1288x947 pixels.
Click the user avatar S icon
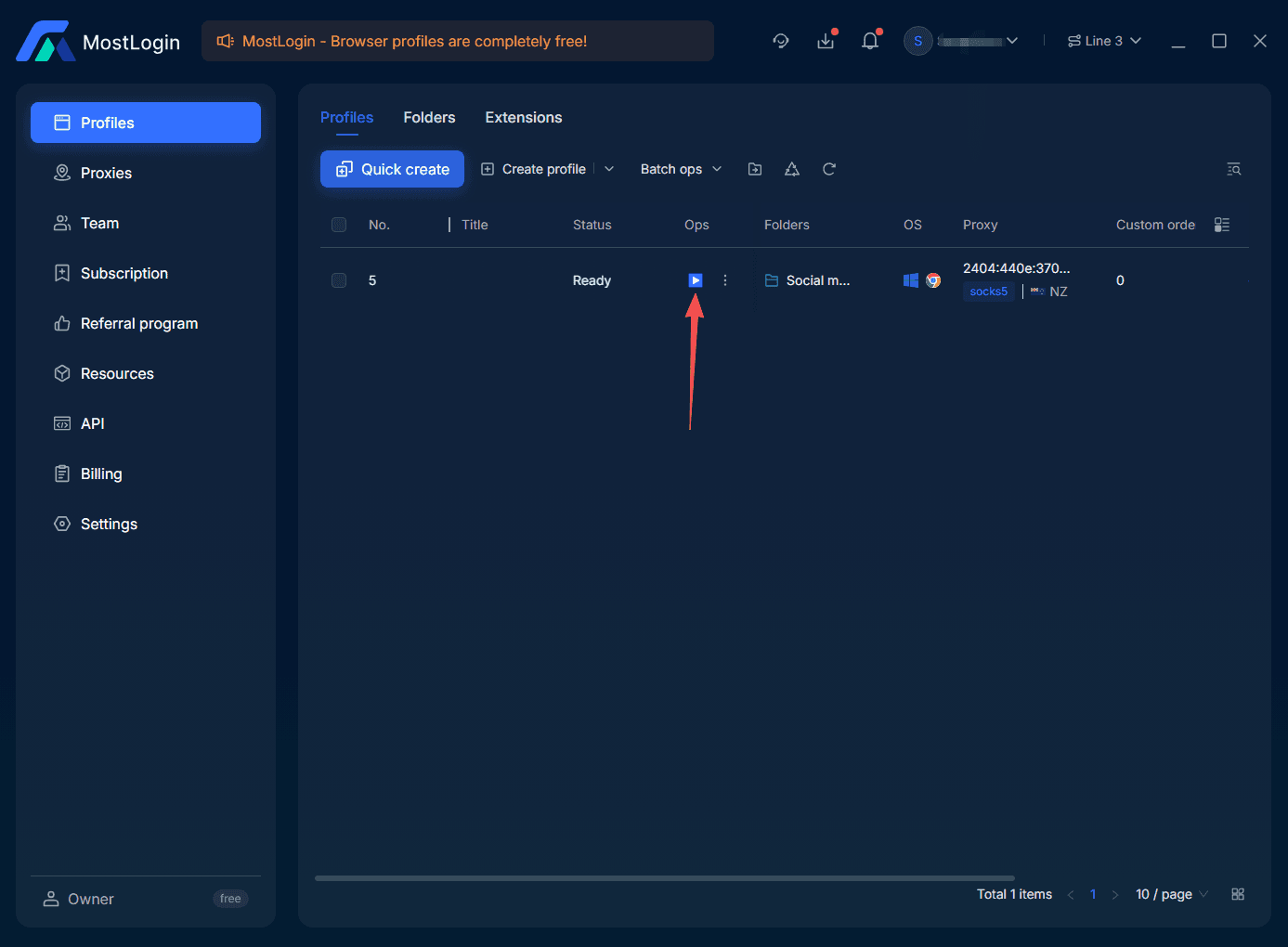click(917, 41)
